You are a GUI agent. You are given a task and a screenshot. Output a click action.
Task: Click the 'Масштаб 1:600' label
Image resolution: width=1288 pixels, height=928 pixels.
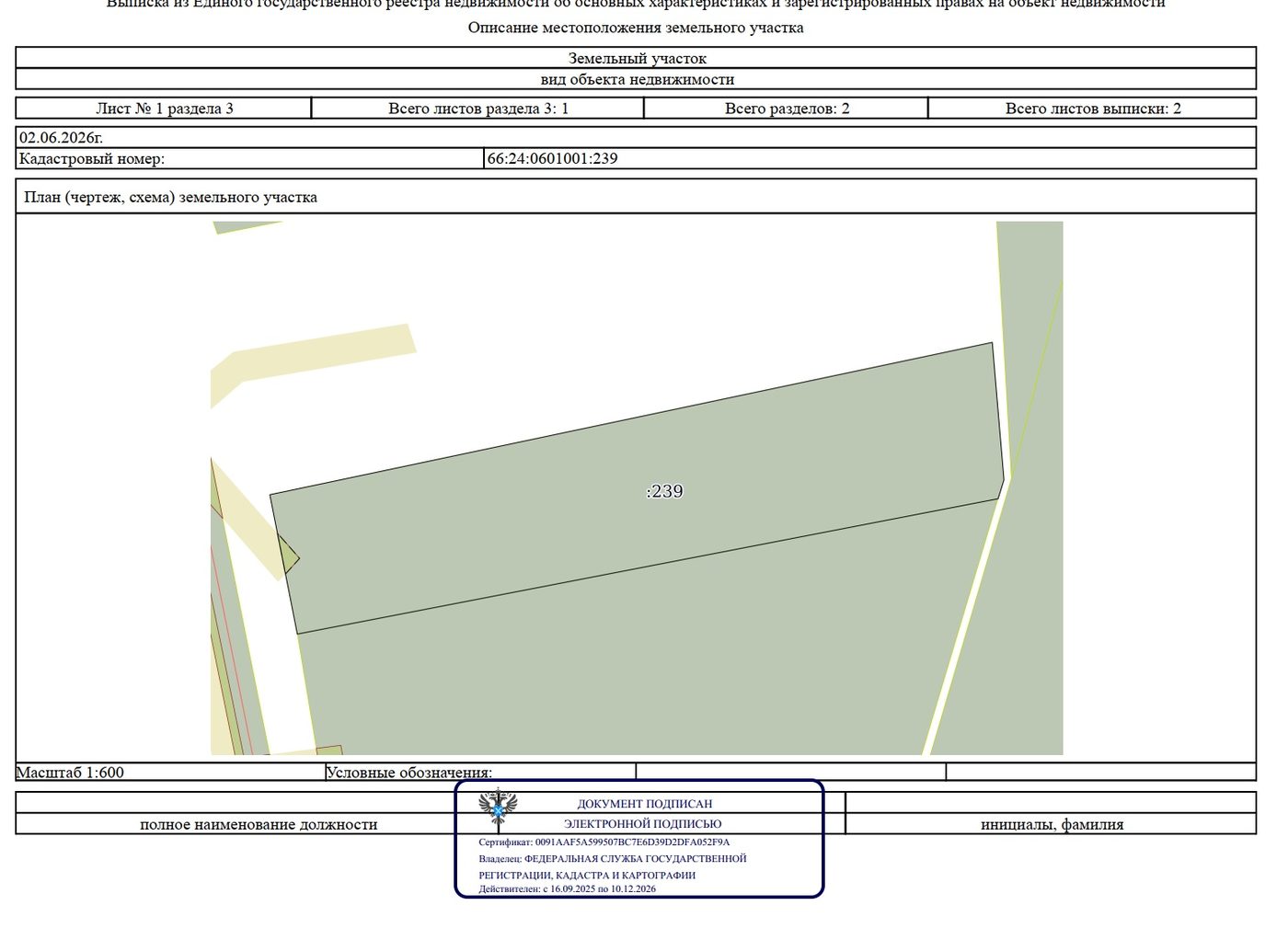tap(70, 773)
